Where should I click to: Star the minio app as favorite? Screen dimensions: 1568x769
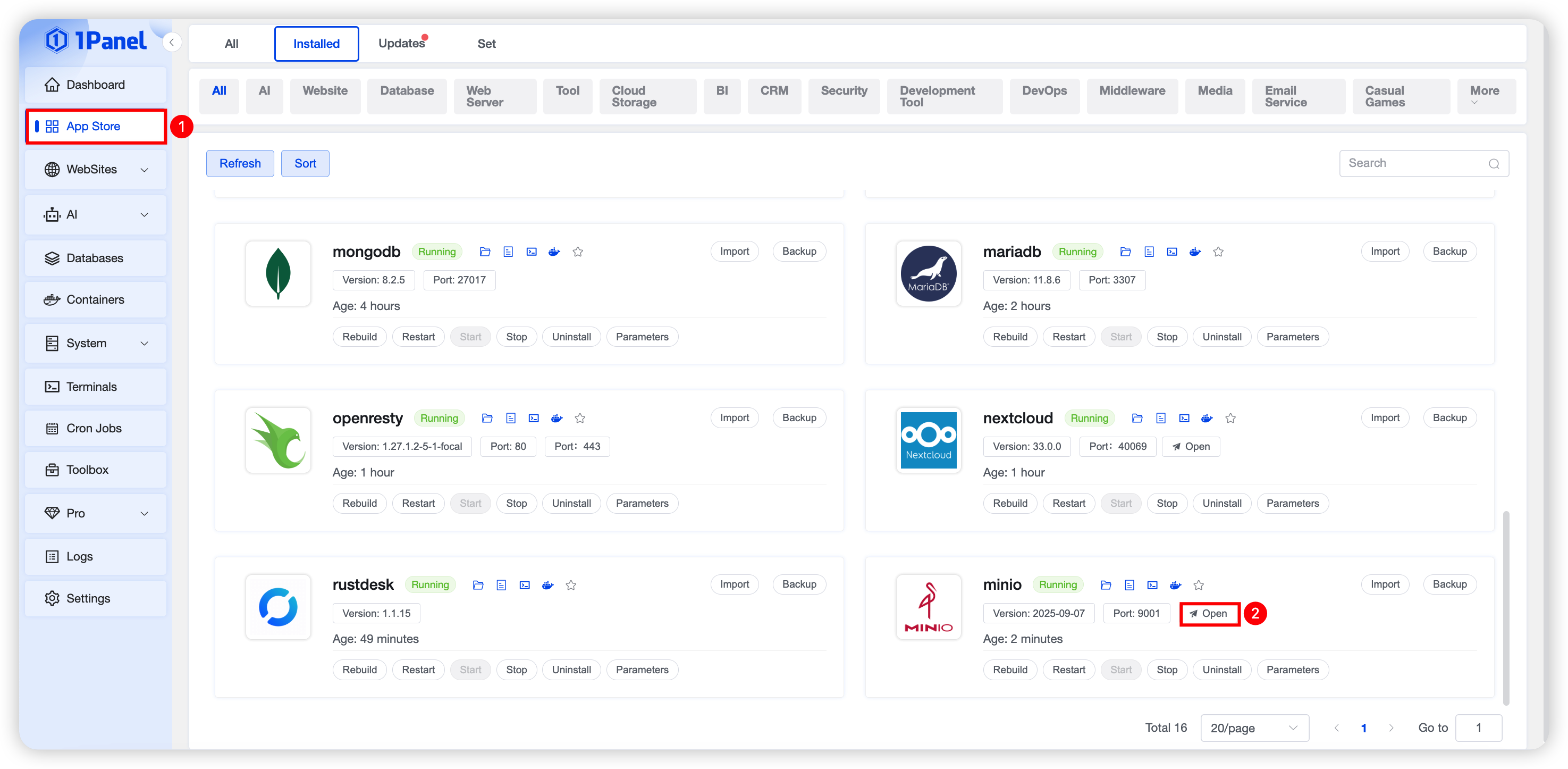pos(1199,585)
